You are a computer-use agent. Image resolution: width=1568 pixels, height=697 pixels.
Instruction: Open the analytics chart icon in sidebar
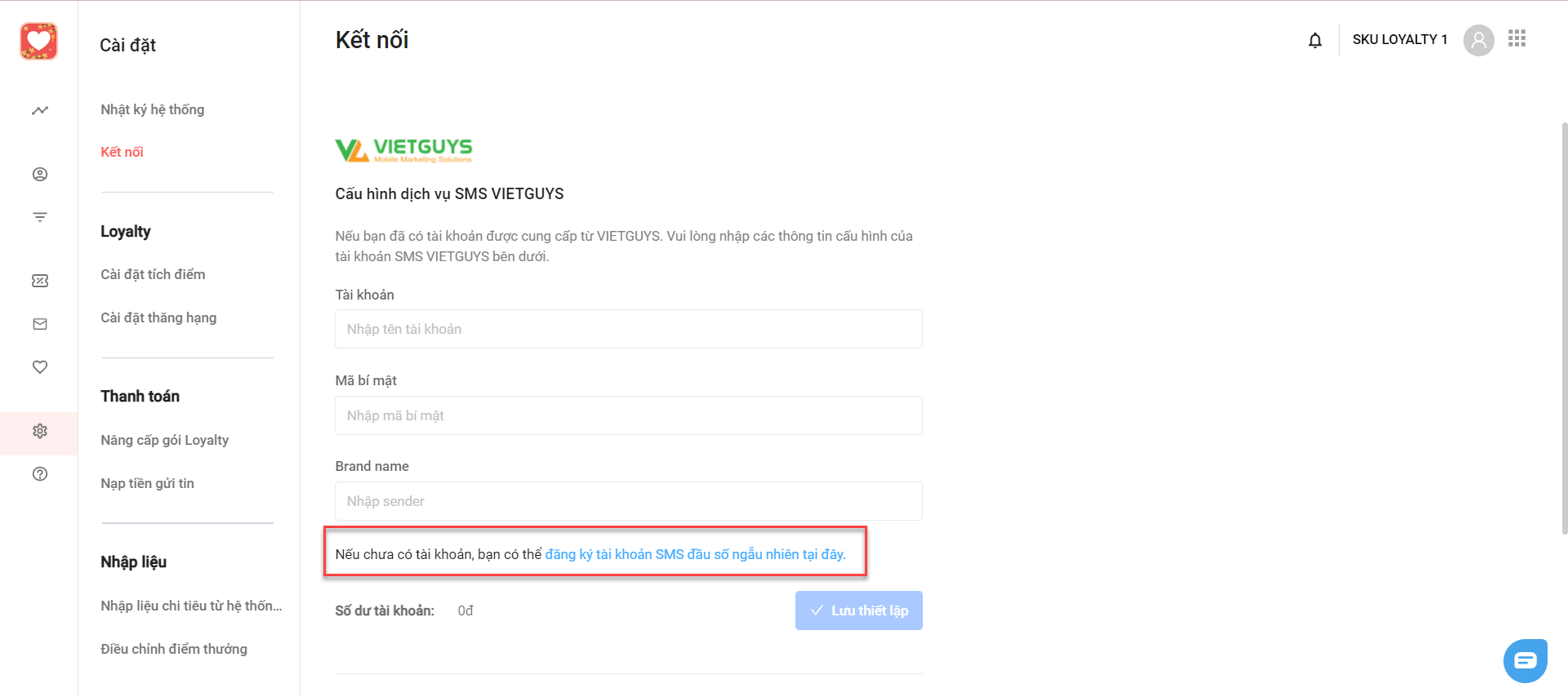[x=39, y=110]
